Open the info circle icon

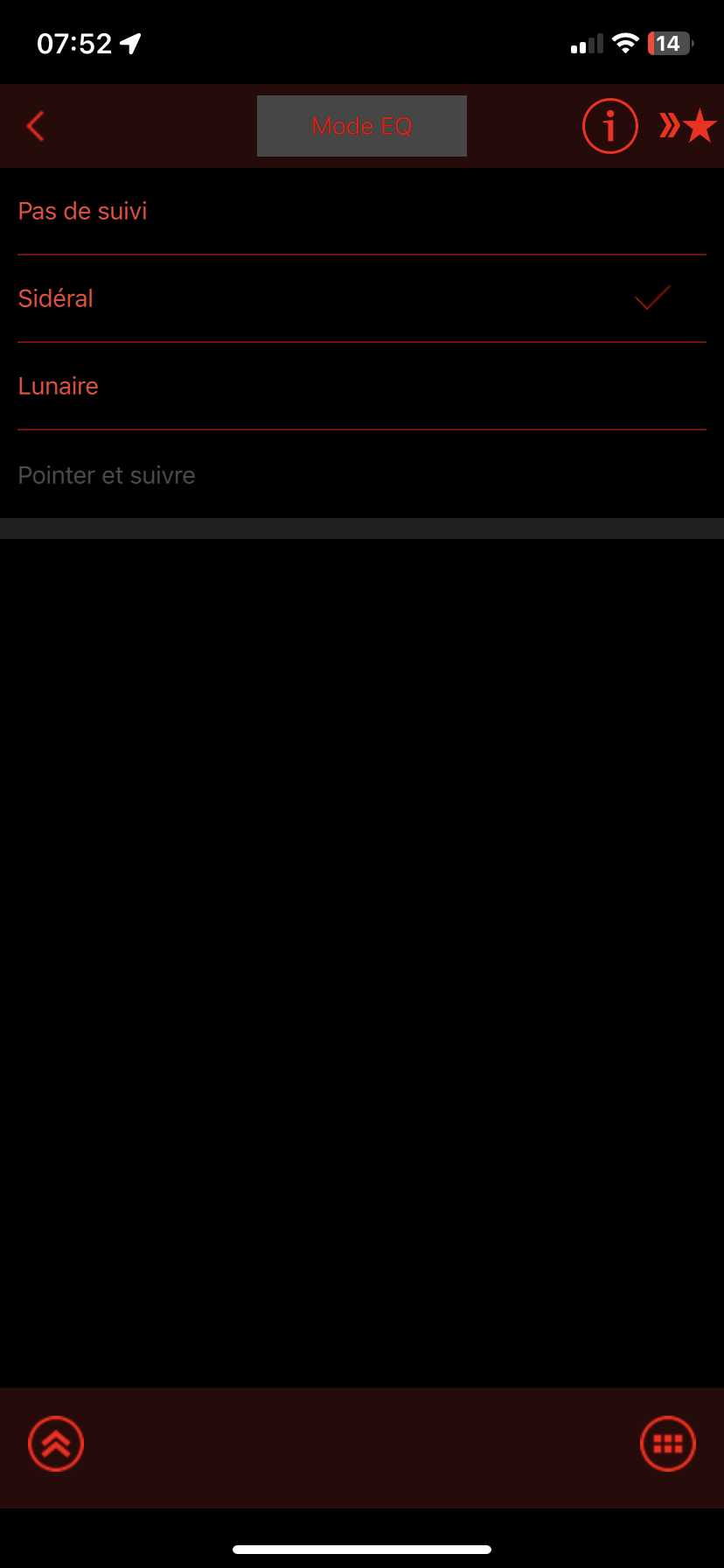pos(610,126)
